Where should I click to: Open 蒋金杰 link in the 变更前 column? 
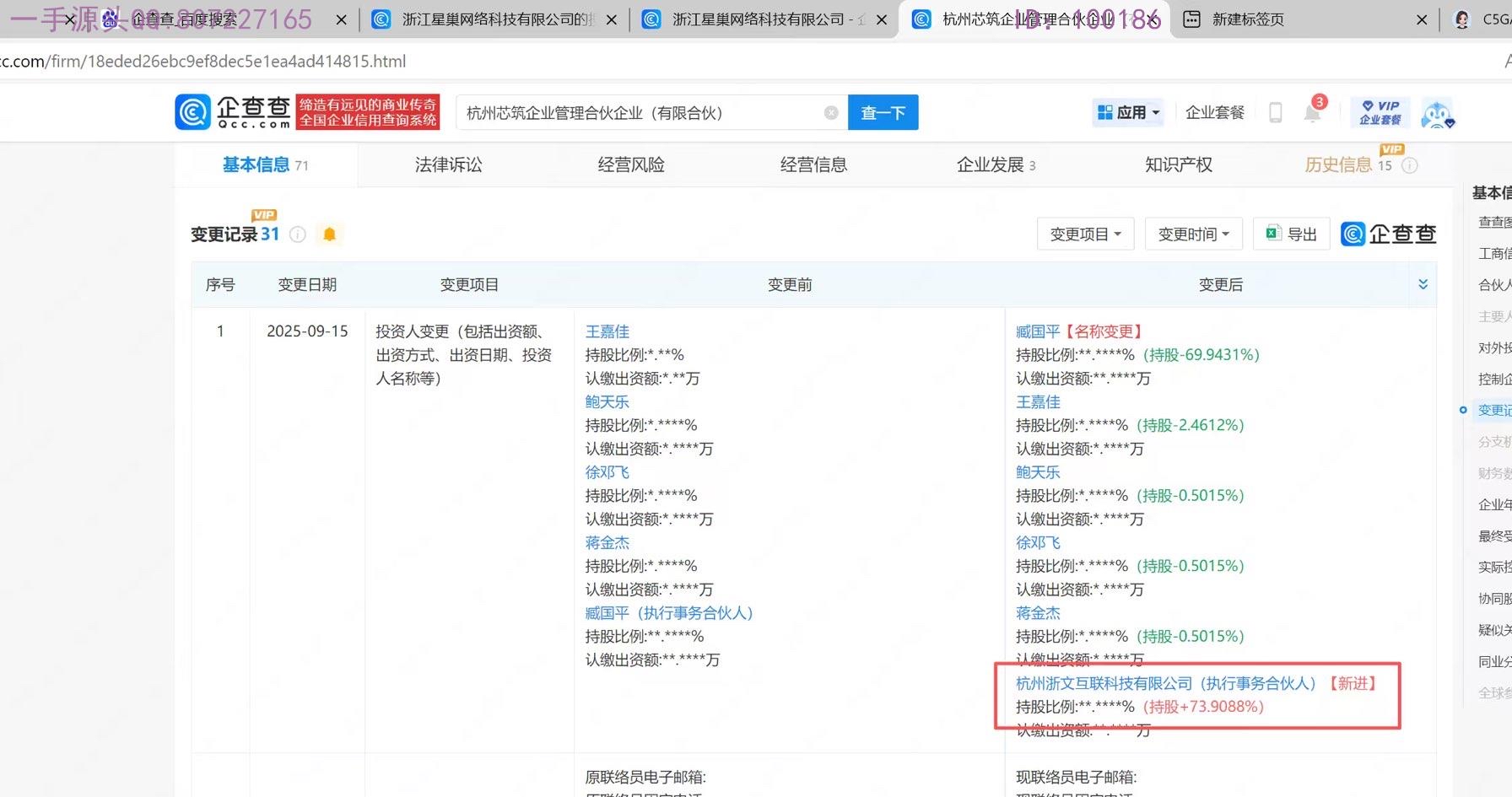(607, 542)
